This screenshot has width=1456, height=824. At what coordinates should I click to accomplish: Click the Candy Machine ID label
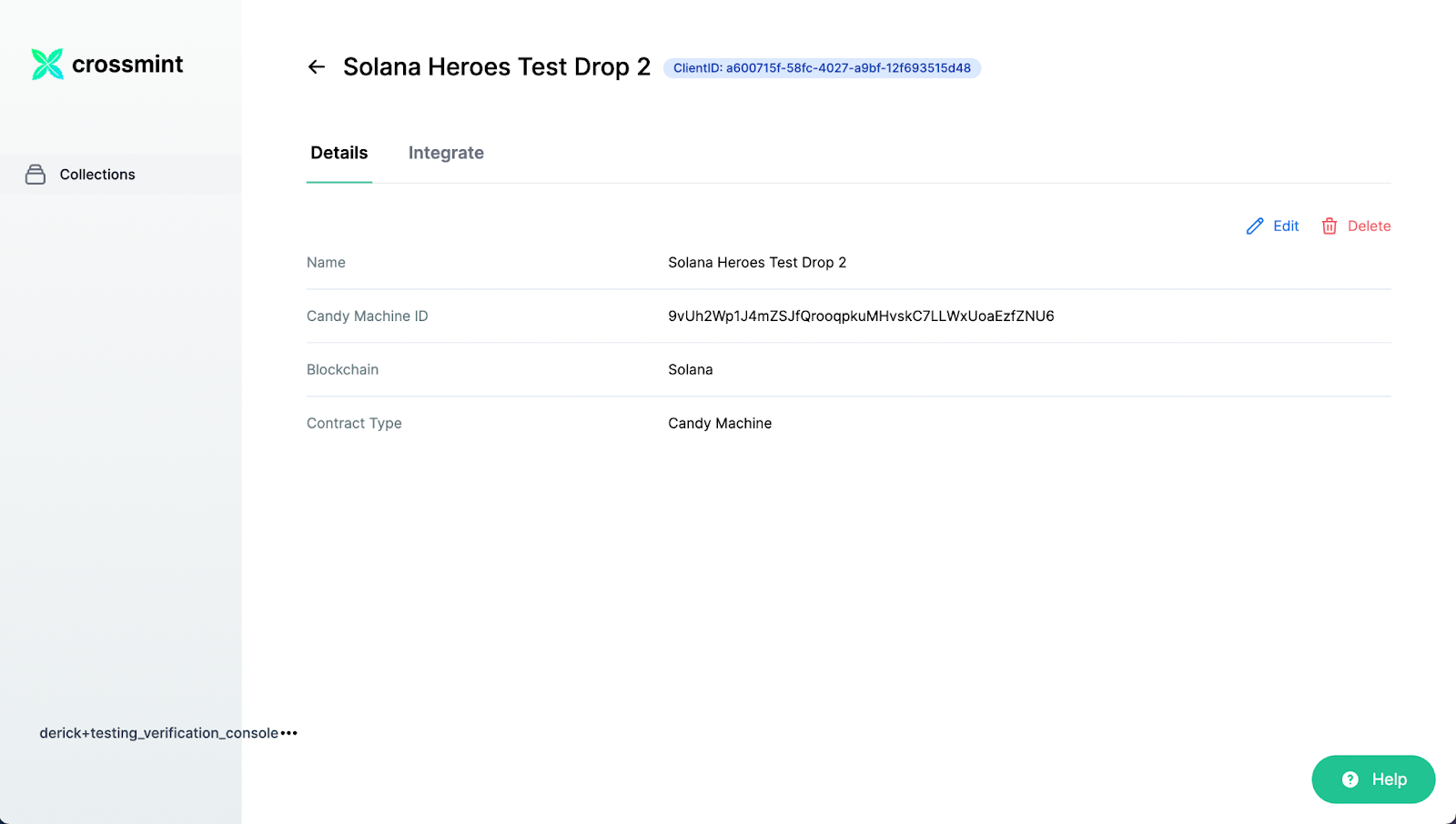click(x=368, y=317)
